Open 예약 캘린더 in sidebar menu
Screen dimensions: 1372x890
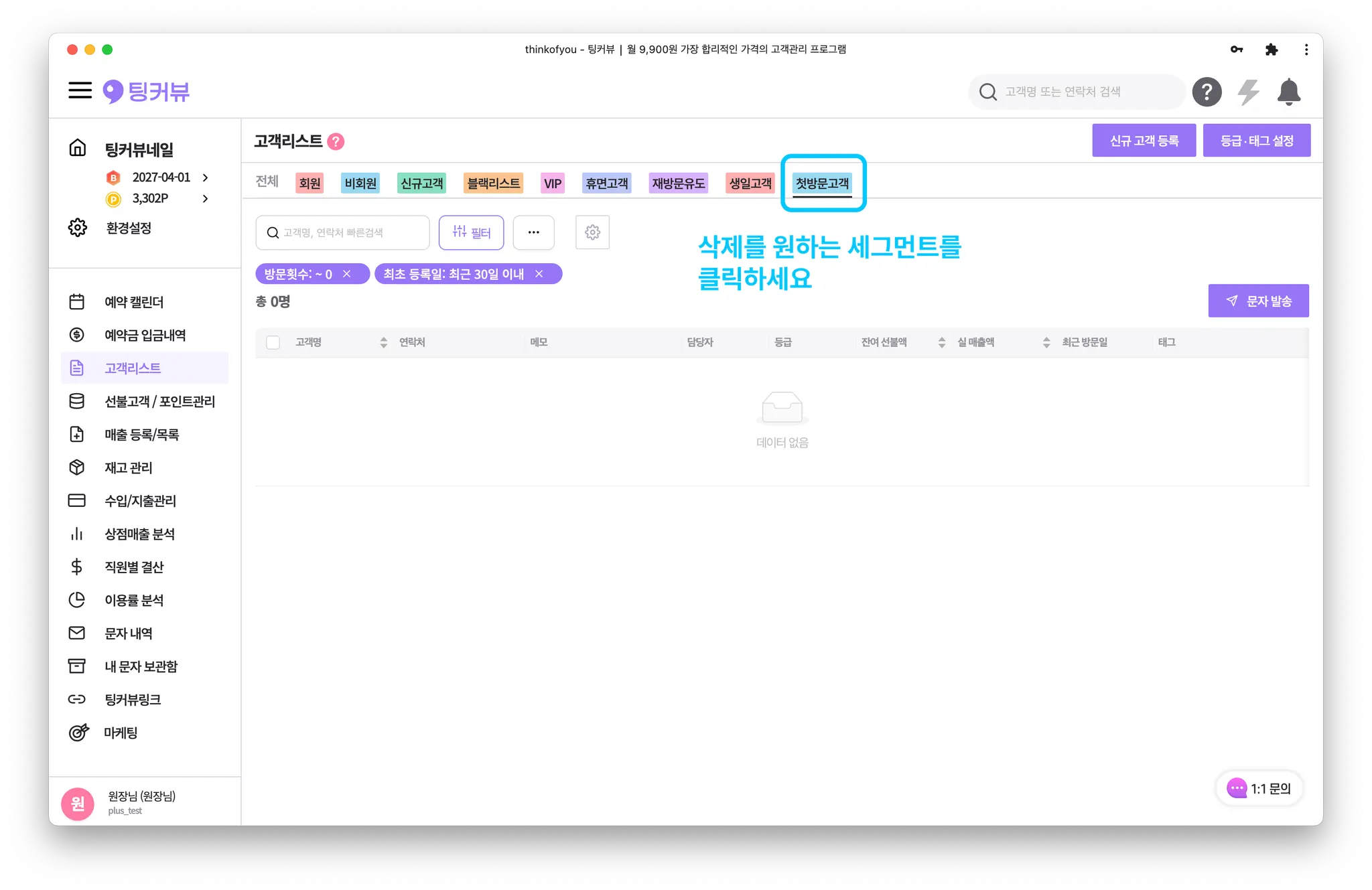click(134, 302)
